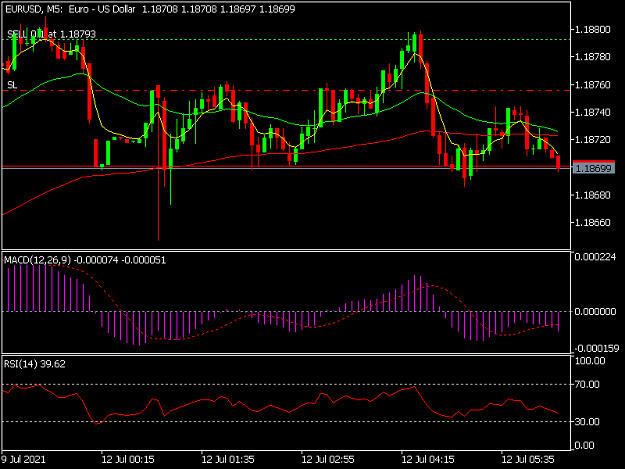Click the MACD zero level 0.000000 label

[x=595, y=312]
